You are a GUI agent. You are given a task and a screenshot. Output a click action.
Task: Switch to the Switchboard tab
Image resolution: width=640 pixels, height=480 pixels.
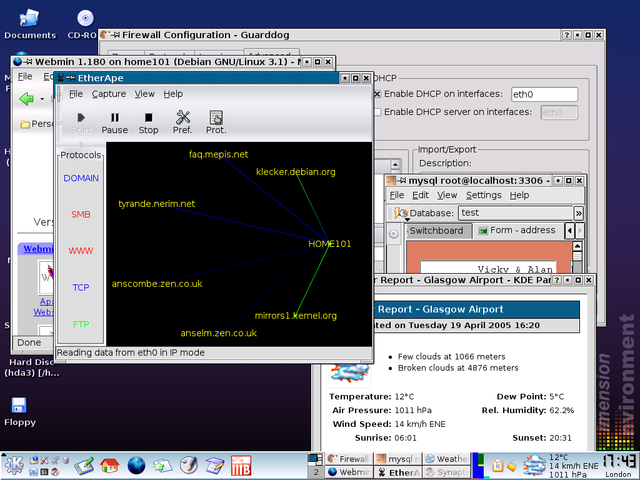coord(436,231)
